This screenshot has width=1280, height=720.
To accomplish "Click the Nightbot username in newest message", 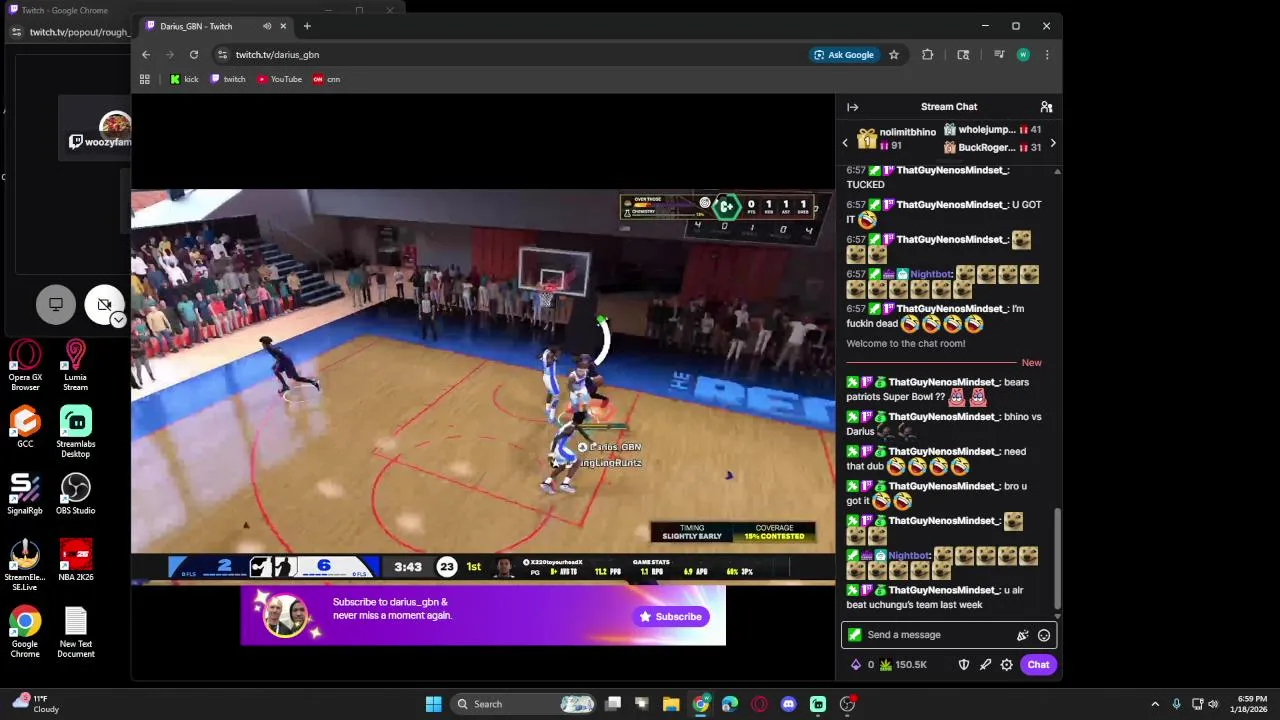I will click(909, 555).
